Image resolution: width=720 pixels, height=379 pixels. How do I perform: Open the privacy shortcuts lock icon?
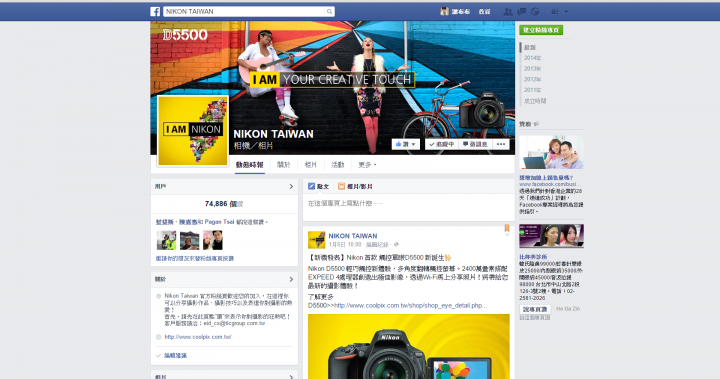554,11
